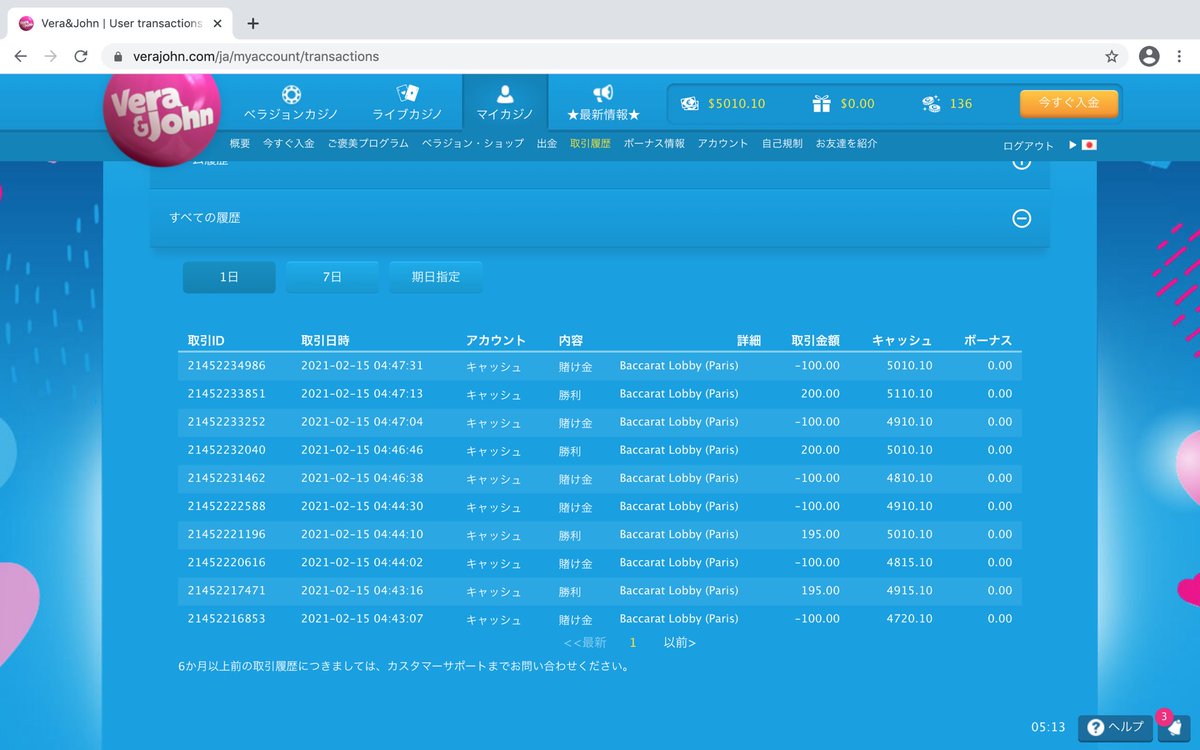
Task: Open notifications bell with badge 3
Action: [1174, 728]
